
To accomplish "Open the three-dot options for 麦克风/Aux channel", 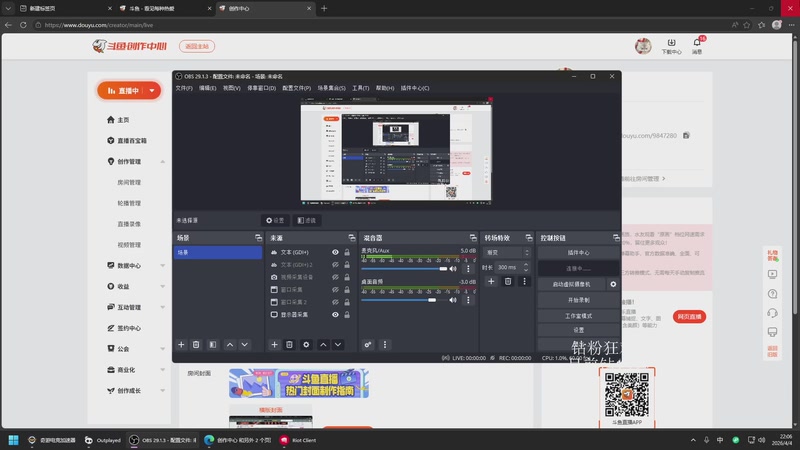I will [x=468, y=269].
